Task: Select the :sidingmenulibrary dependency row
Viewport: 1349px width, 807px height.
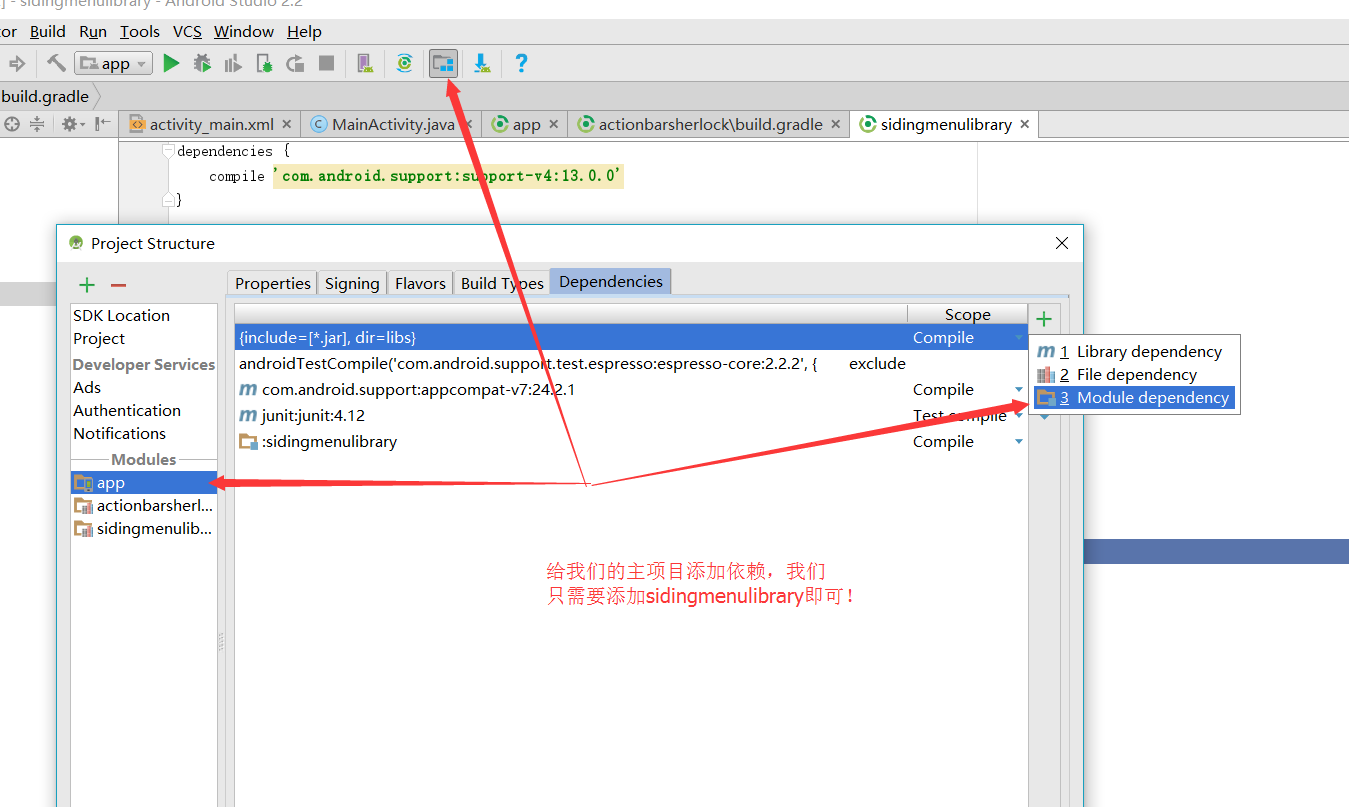Action: [631, 441]
